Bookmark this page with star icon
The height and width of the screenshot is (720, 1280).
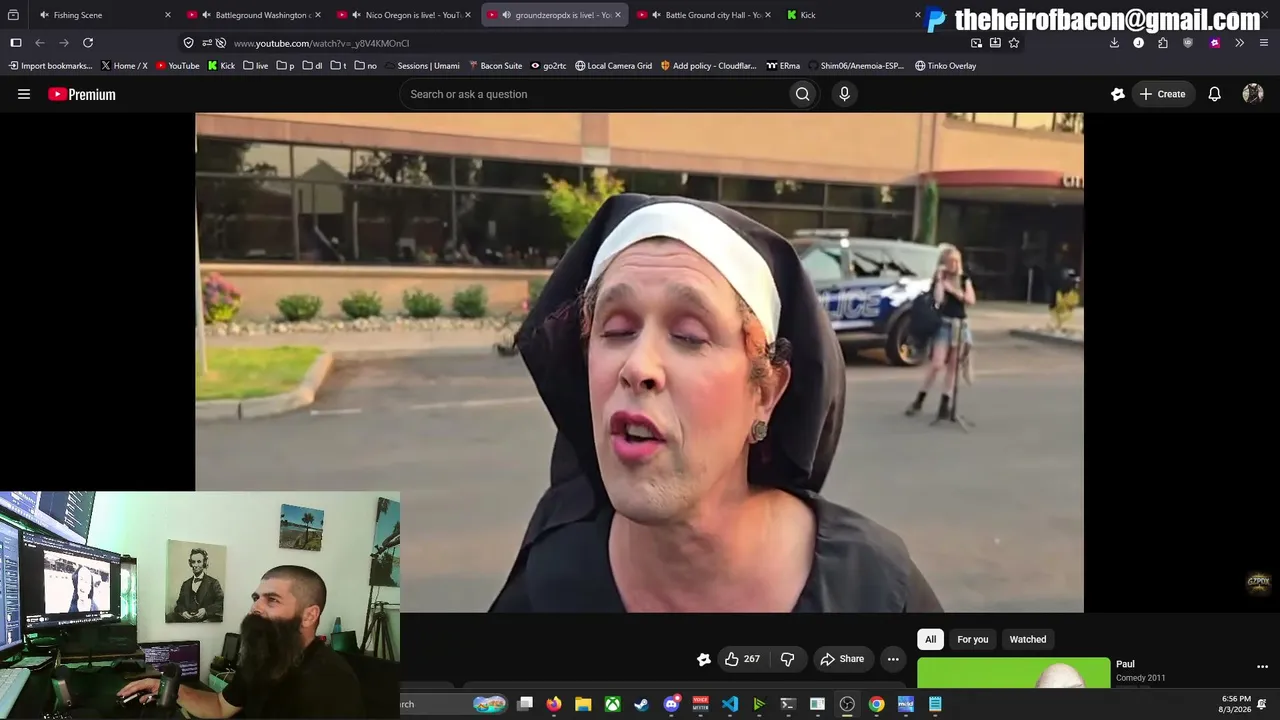tap(1014, 43)
